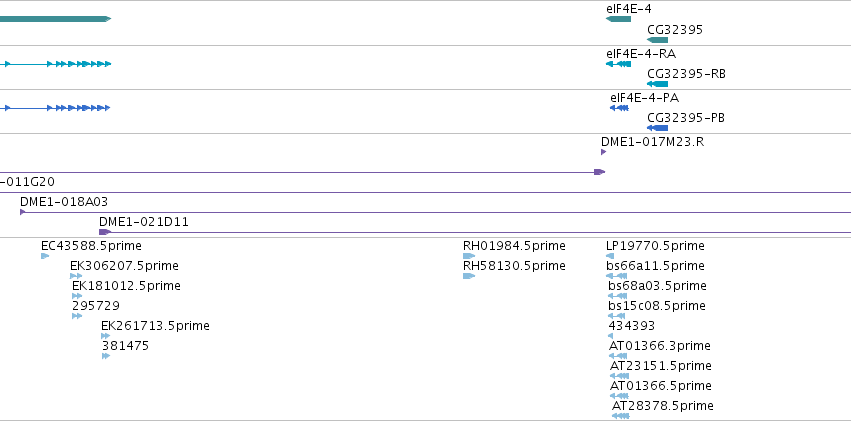Select the 381475 EST glyph
Screen dimensions: 851x421
pos(106,356)
